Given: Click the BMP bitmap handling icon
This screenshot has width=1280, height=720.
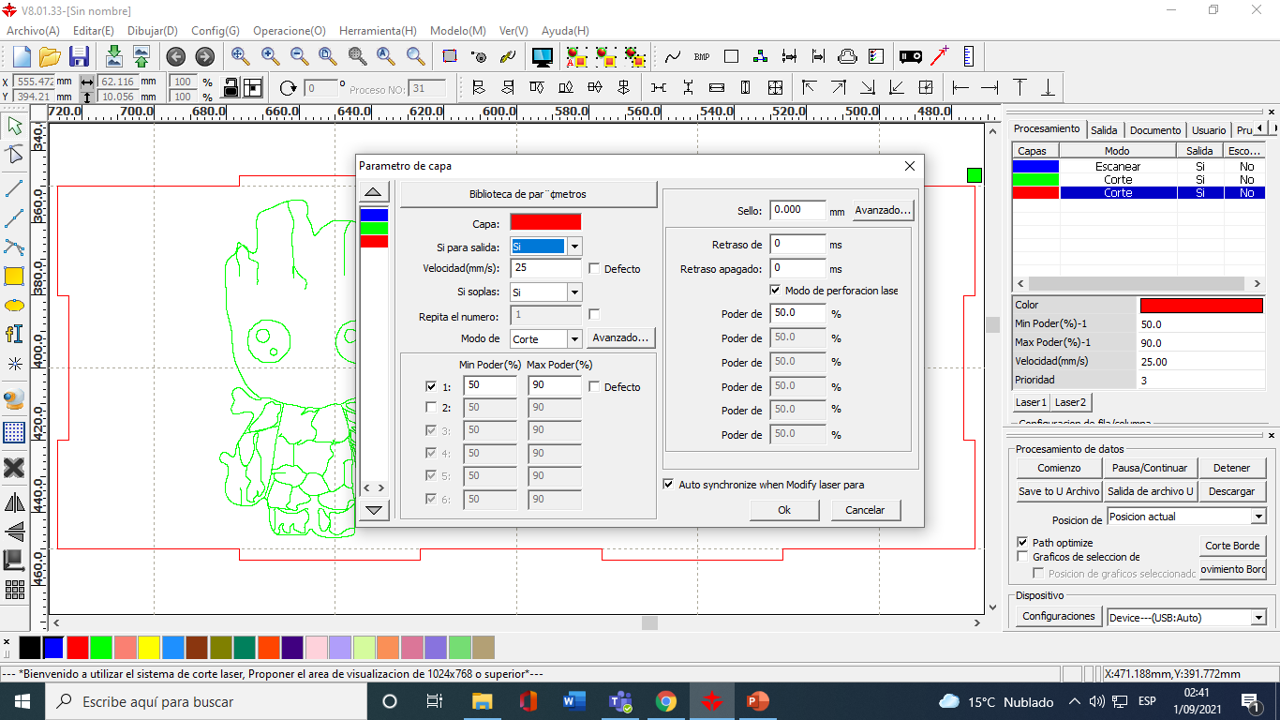Looking at the screenshot, I should tap(701, 57).
